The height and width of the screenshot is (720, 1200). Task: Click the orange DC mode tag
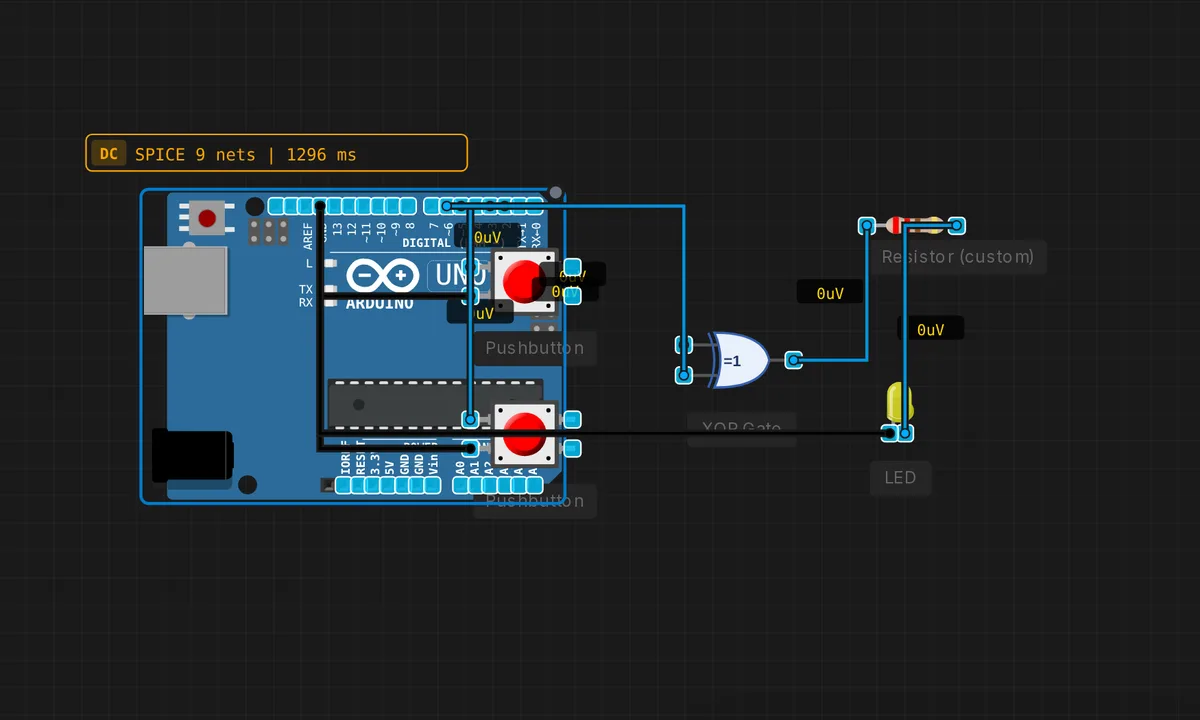[109, 154]
